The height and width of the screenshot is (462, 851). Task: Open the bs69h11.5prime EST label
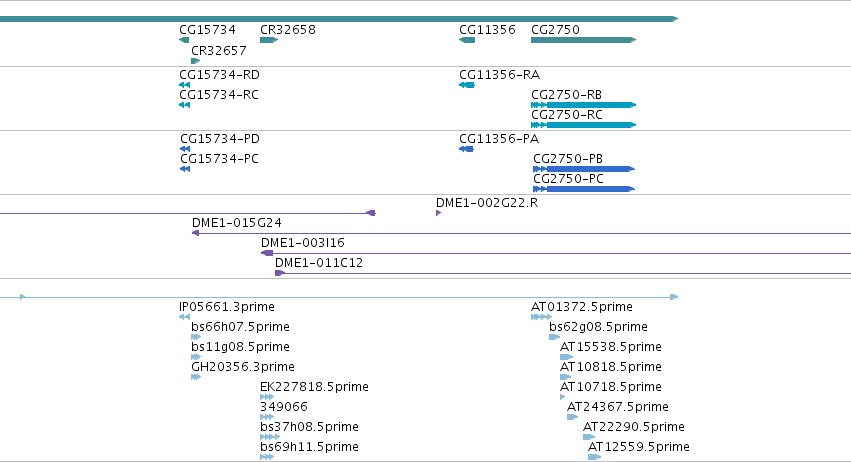point(309,447)
